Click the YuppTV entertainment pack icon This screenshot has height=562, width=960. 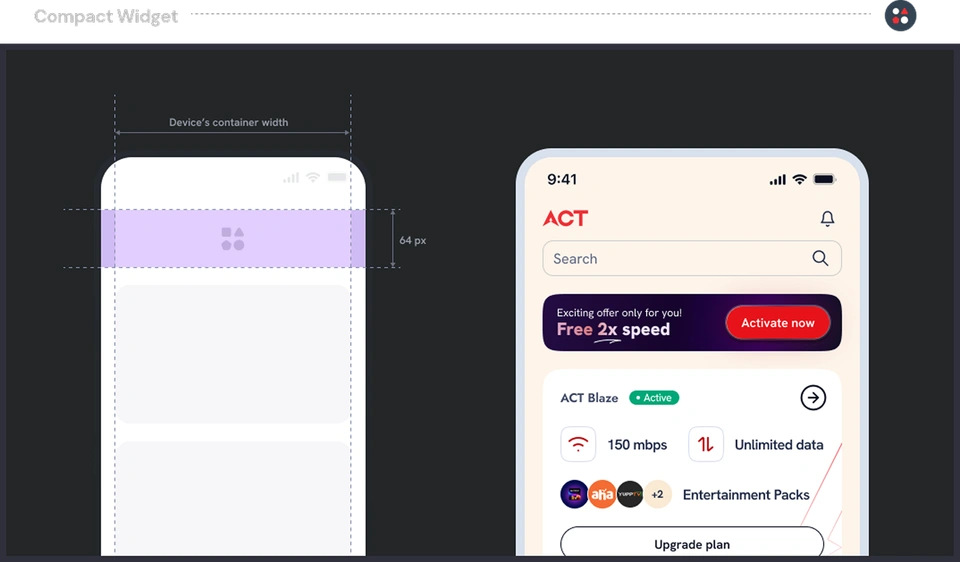pyautogui.click(x=629, y=494)
